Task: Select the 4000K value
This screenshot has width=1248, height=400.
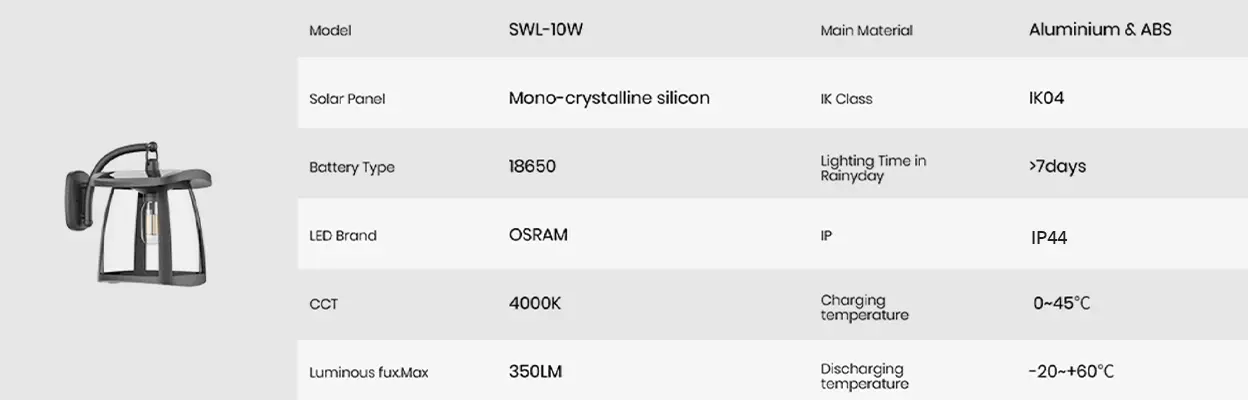Action: (x=535, y=303)
